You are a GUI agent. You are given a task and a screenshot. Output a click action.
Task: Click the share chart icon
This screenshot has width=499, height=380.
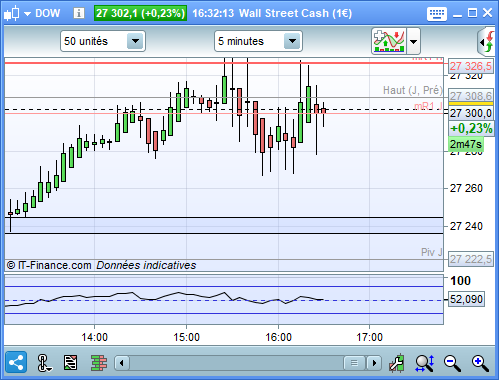click(16, 362)
